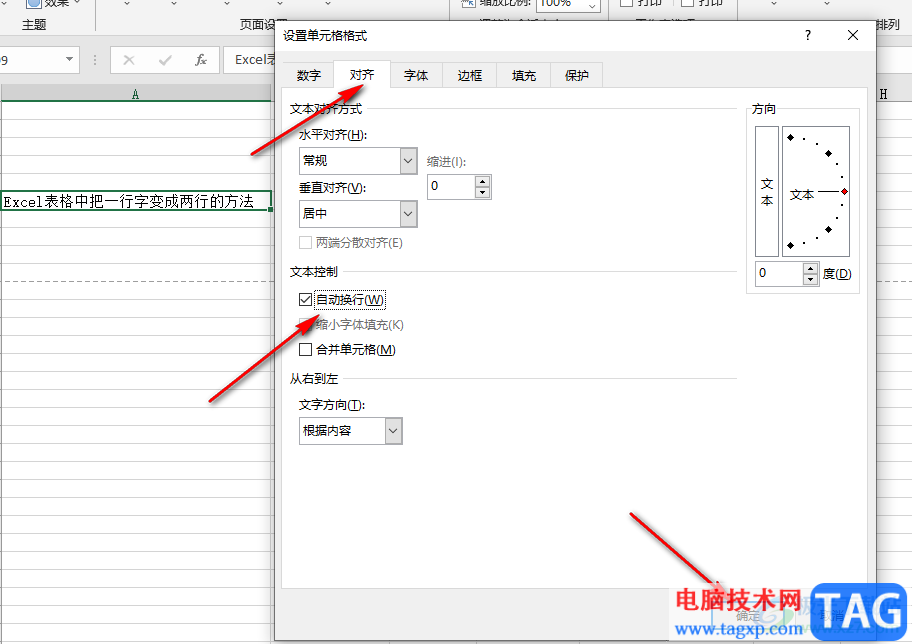Click the red diamond on orientation dial
The image size is (912, 644).
[x=844, y=191]
